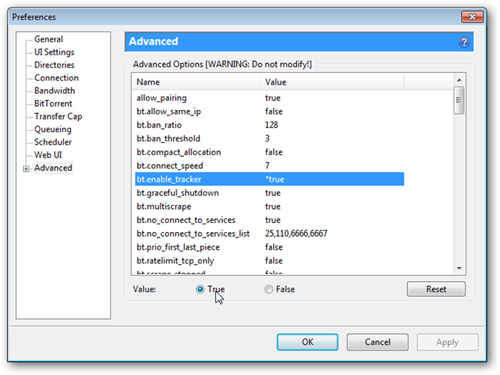Select the bt.graceful_shutdown row
The image size is (500, 375).
click(x=269, y=193)
